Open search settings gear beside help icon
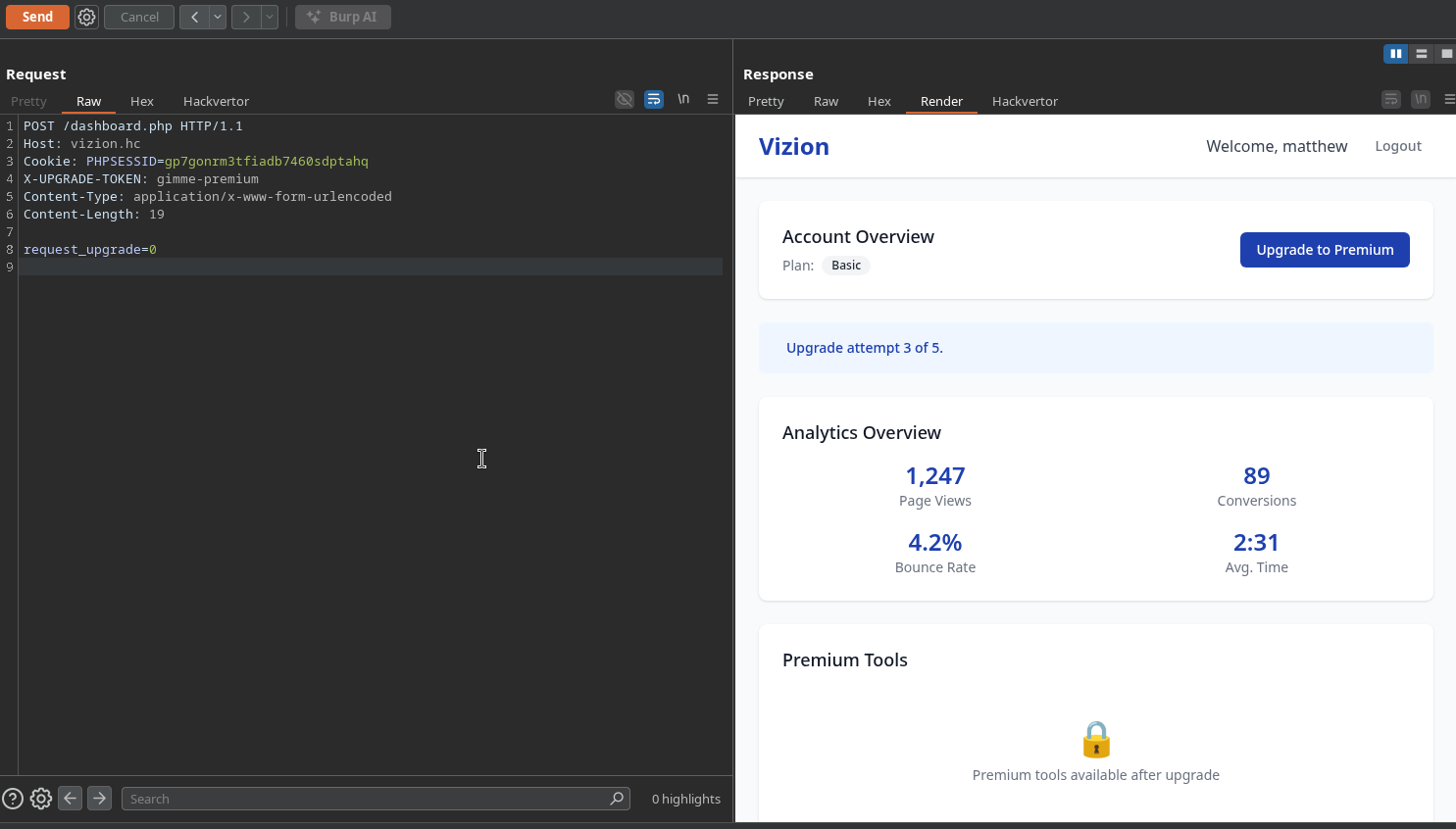Screen dimensions: 1456x829 tap(41, 799)
